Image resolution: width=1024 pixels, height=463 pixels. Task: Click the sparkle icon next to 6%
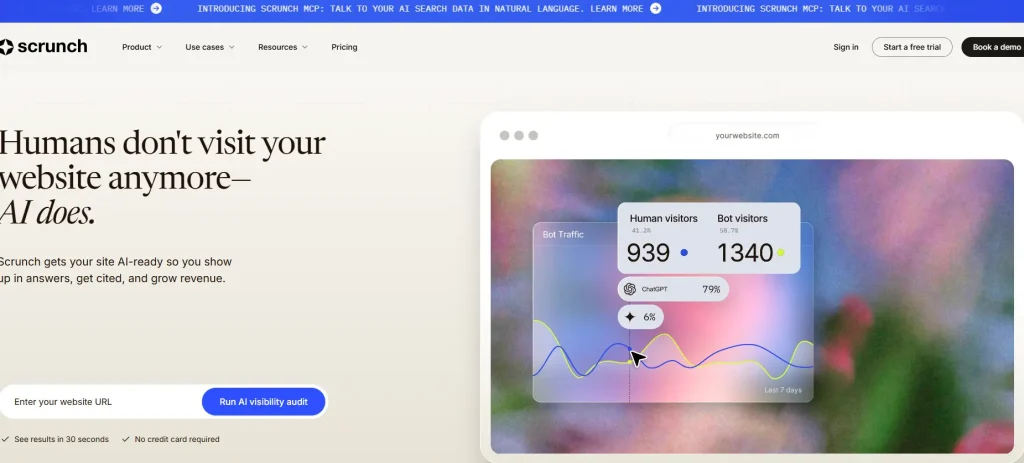click(630, 317)
